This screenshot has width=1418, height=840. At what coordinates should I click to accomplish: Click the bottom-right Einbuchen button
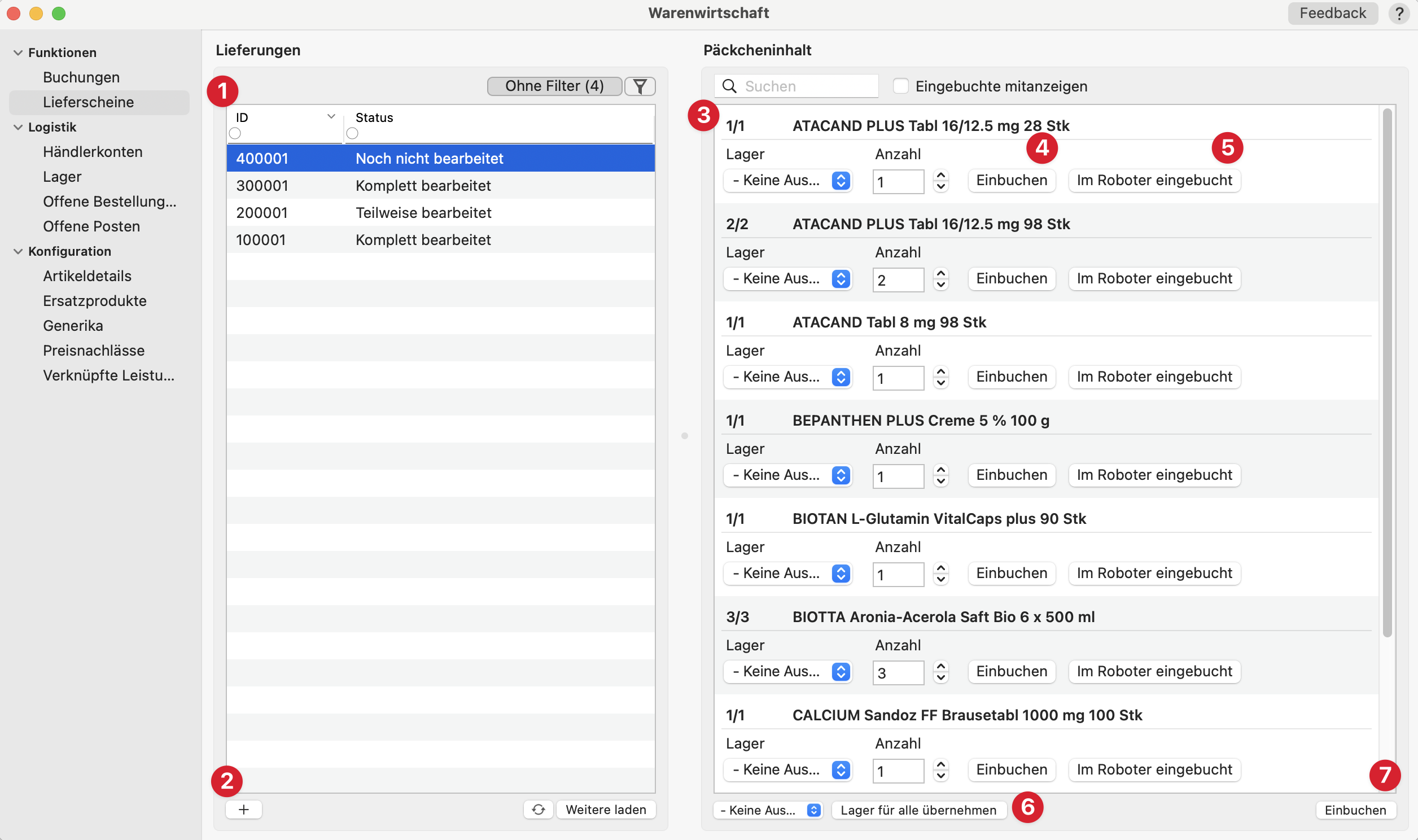pyautogui.click(x=1355, y=810)
